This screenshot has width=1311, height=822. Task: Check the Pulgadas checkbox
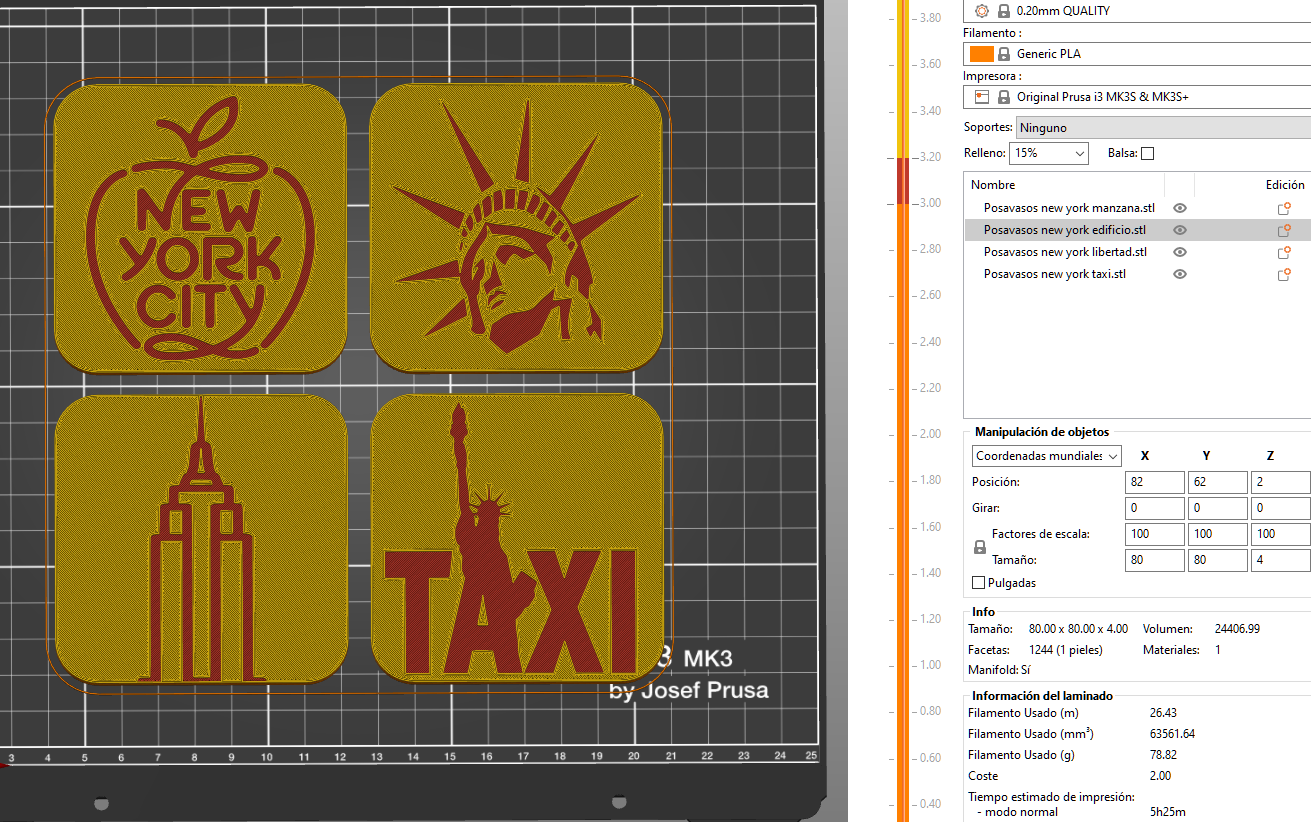(x=978, y=582)
